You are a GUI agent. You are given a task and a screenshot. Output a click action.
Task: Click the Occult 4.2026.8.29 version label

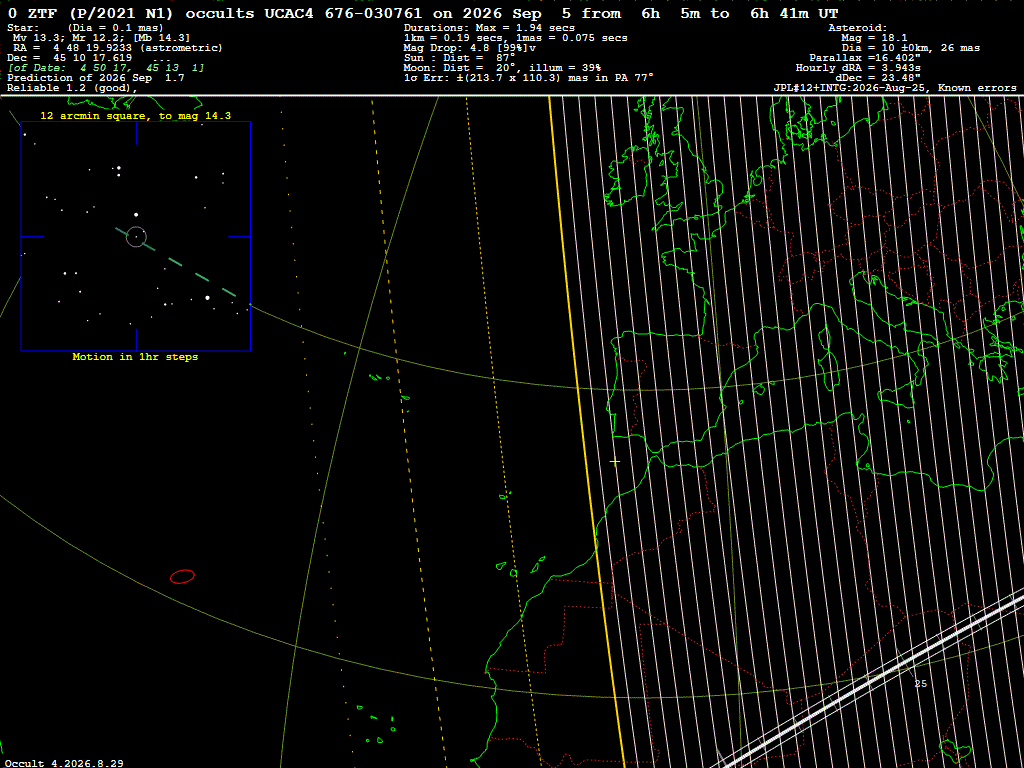pos(64,763)
